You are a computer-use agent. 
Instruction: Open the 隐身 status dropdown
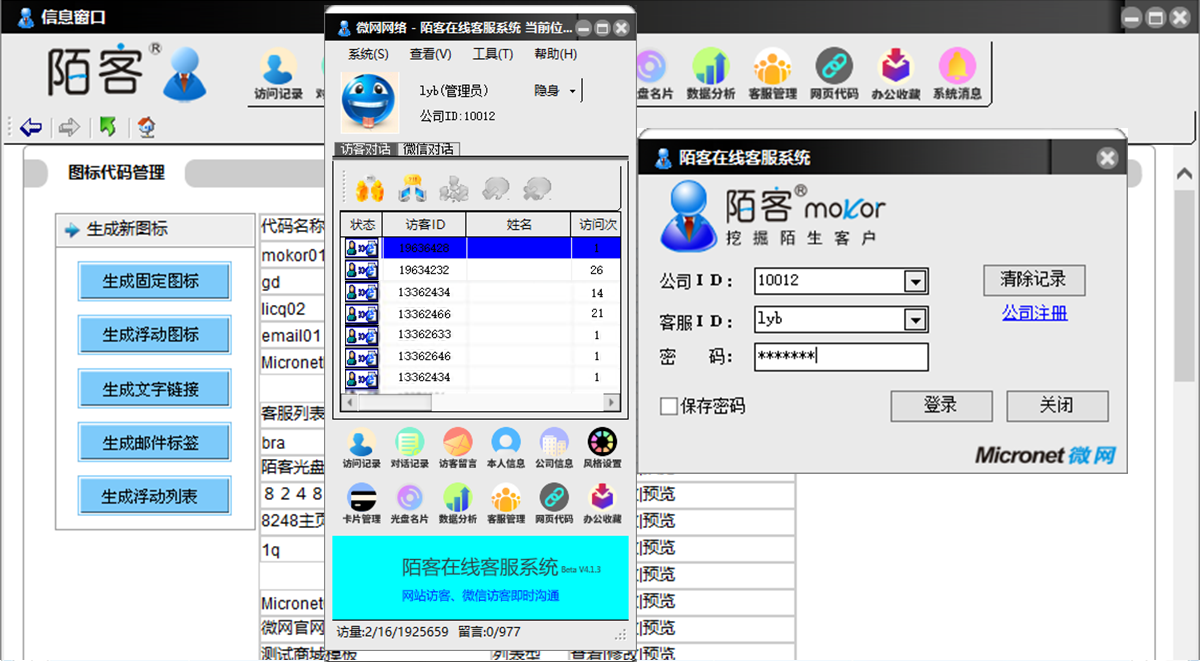point(572,91)
